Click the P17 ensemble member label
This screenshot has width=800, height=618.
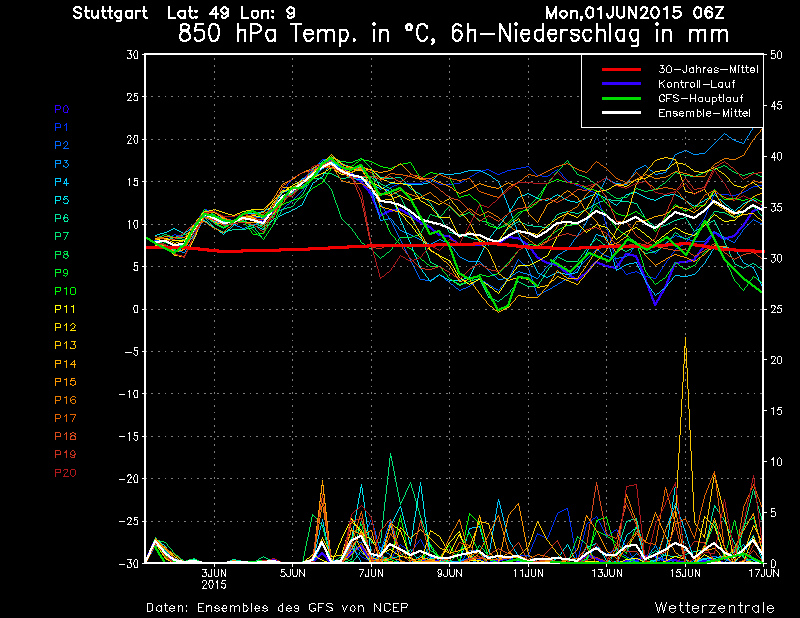tap(65, 418)
